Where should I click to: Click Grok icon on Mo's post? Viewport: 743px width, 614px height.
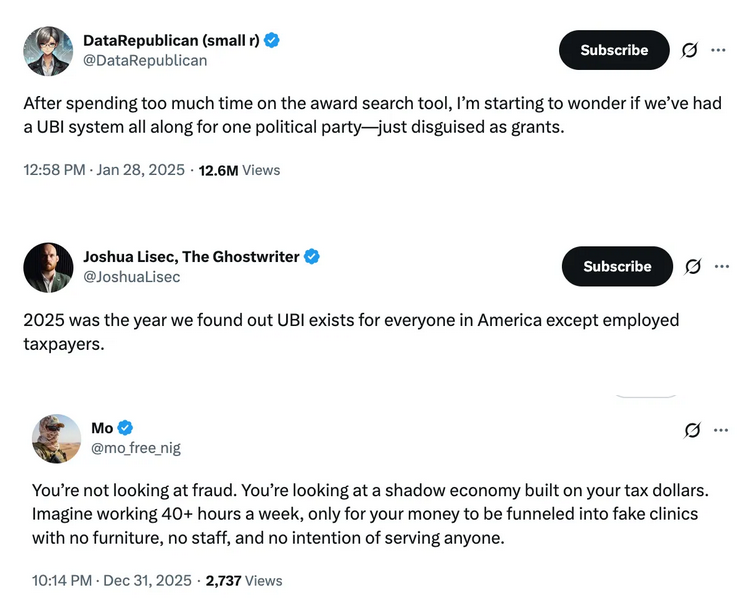[692, 430]
